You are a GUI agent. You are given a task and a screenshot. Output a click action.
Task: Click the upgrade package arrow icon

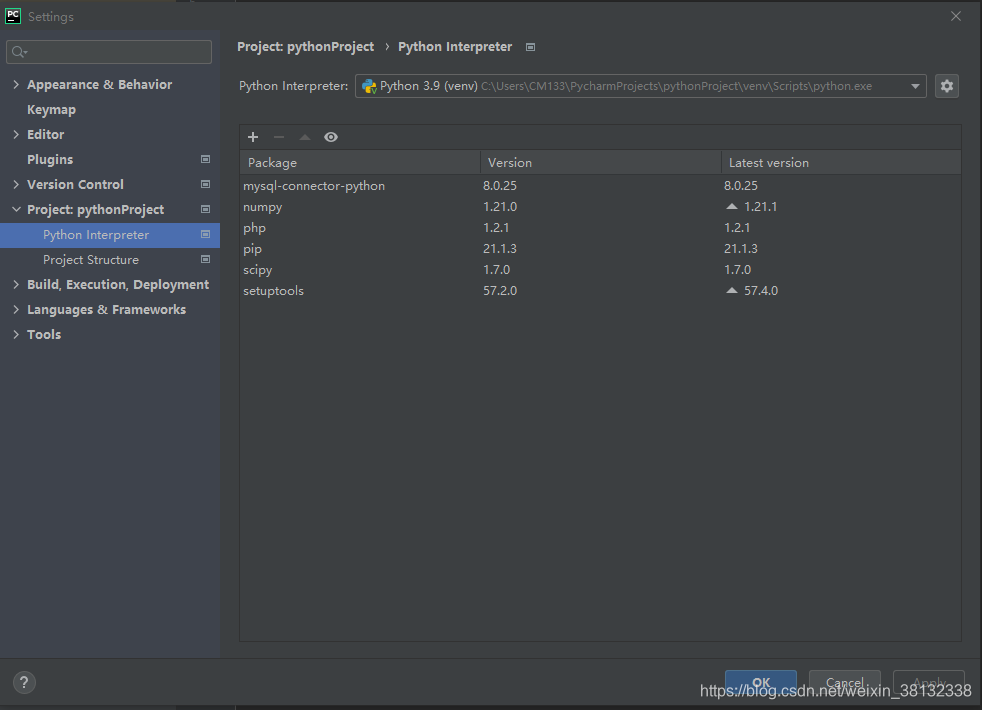(305, 137)
